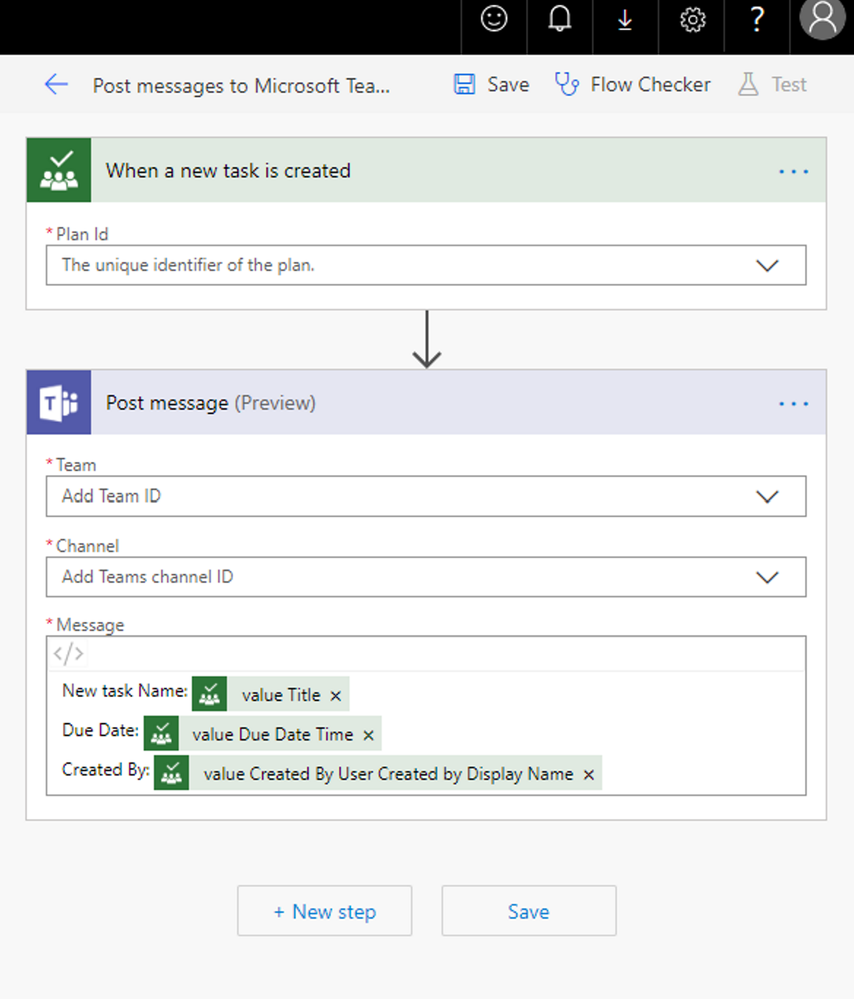Viewport: 854px width, 999px height.
Task: Remove the value Title token
Action: (336, 696)
